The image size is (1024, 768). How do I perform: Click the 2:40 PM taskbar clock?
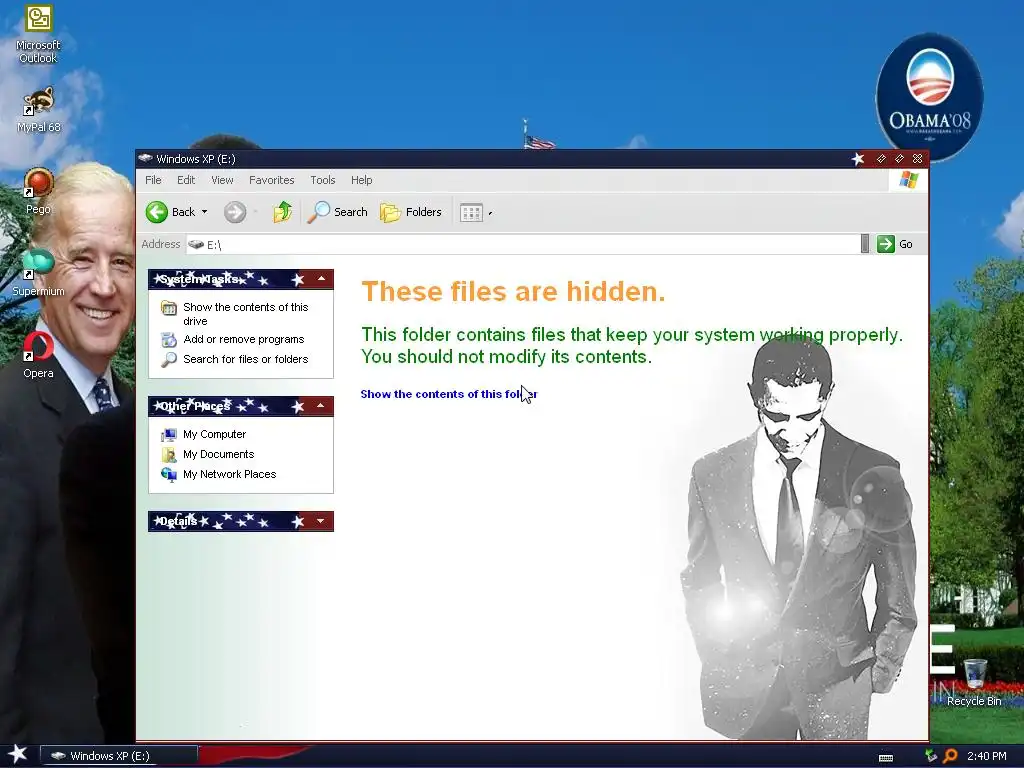click(x=986, y=756)
